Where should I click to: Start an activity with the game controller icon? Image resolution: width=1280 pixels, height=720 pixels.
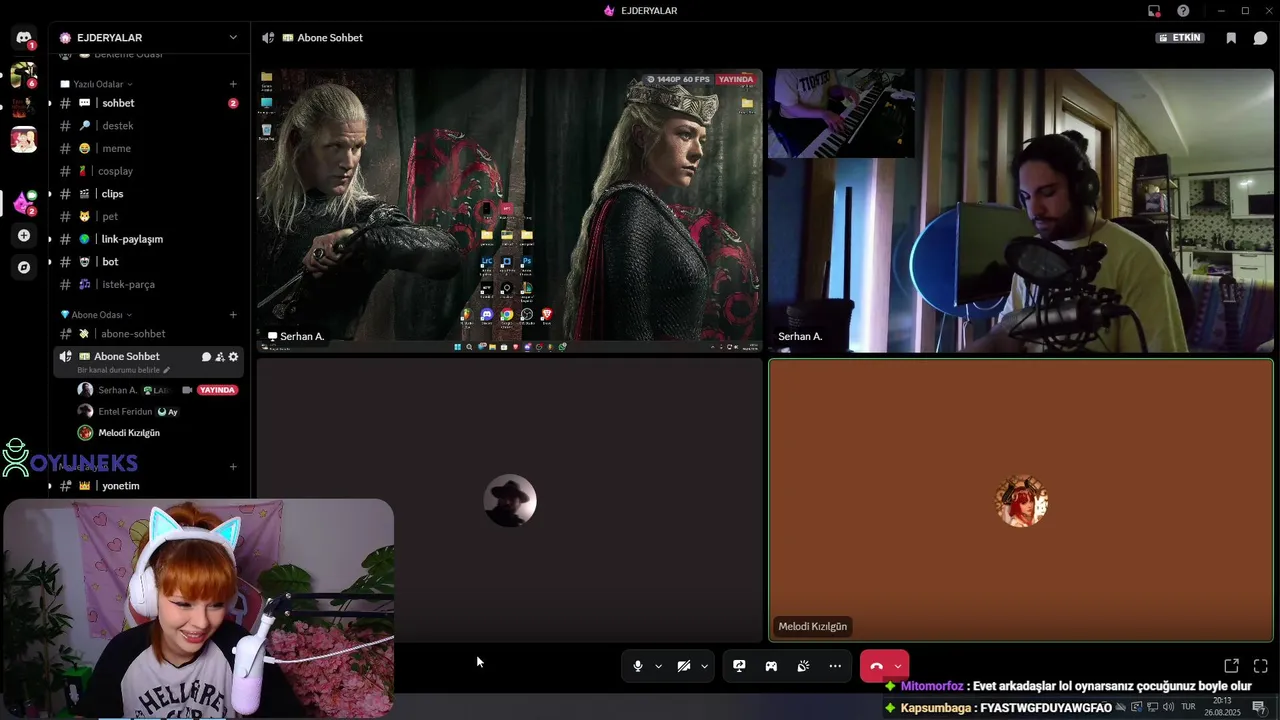pos(771,666)
